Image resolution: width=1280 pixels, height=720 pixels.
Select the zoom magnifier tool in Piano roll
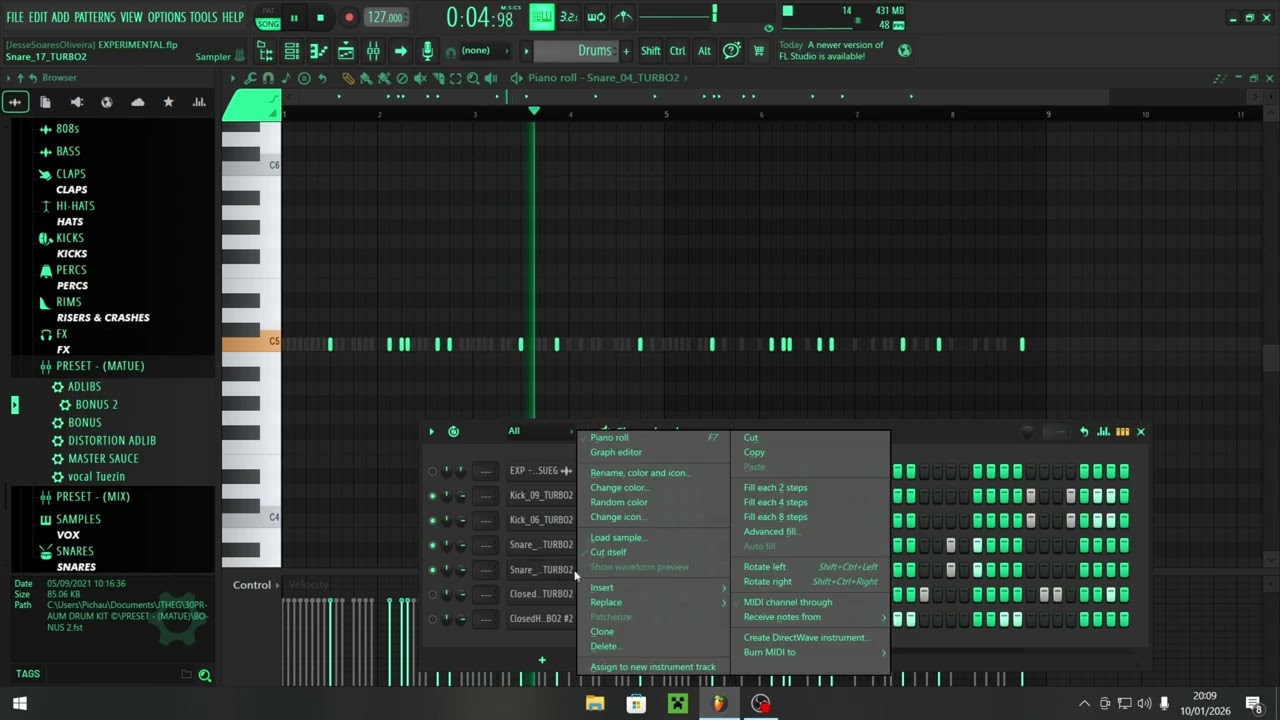point(474,78)
